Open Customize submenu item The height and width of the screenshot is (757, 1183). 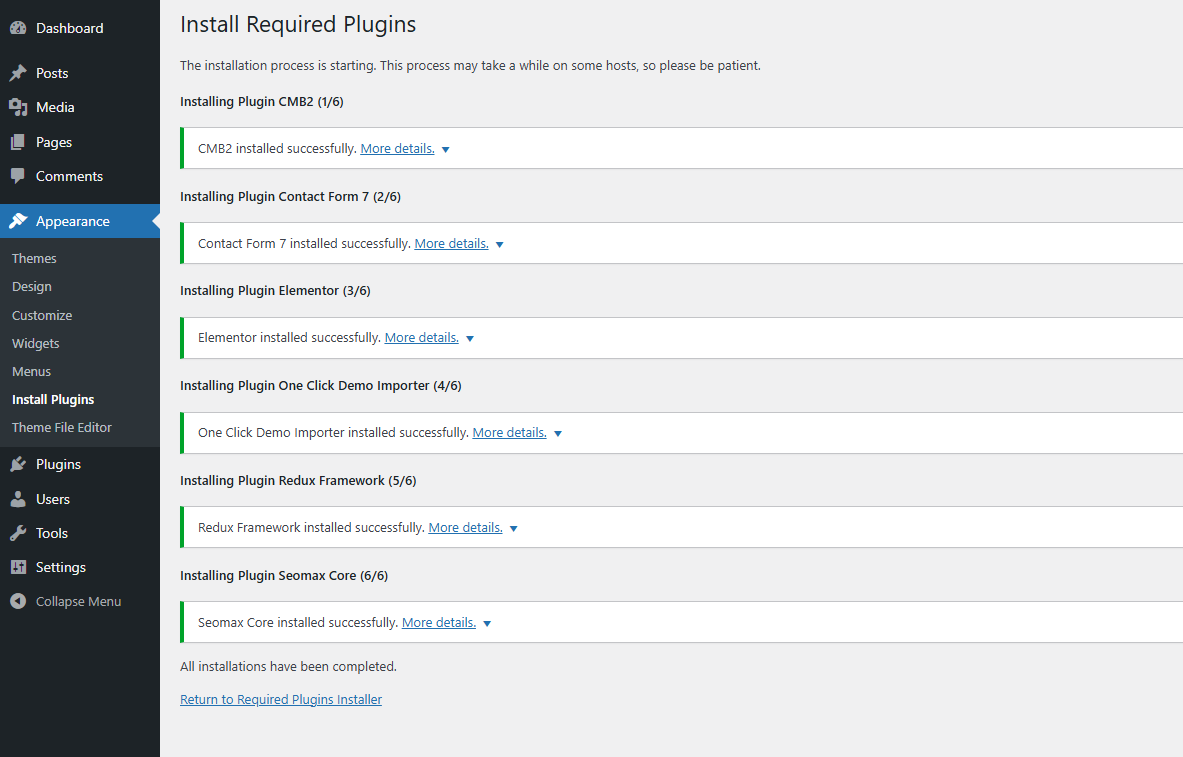(42, 315)
